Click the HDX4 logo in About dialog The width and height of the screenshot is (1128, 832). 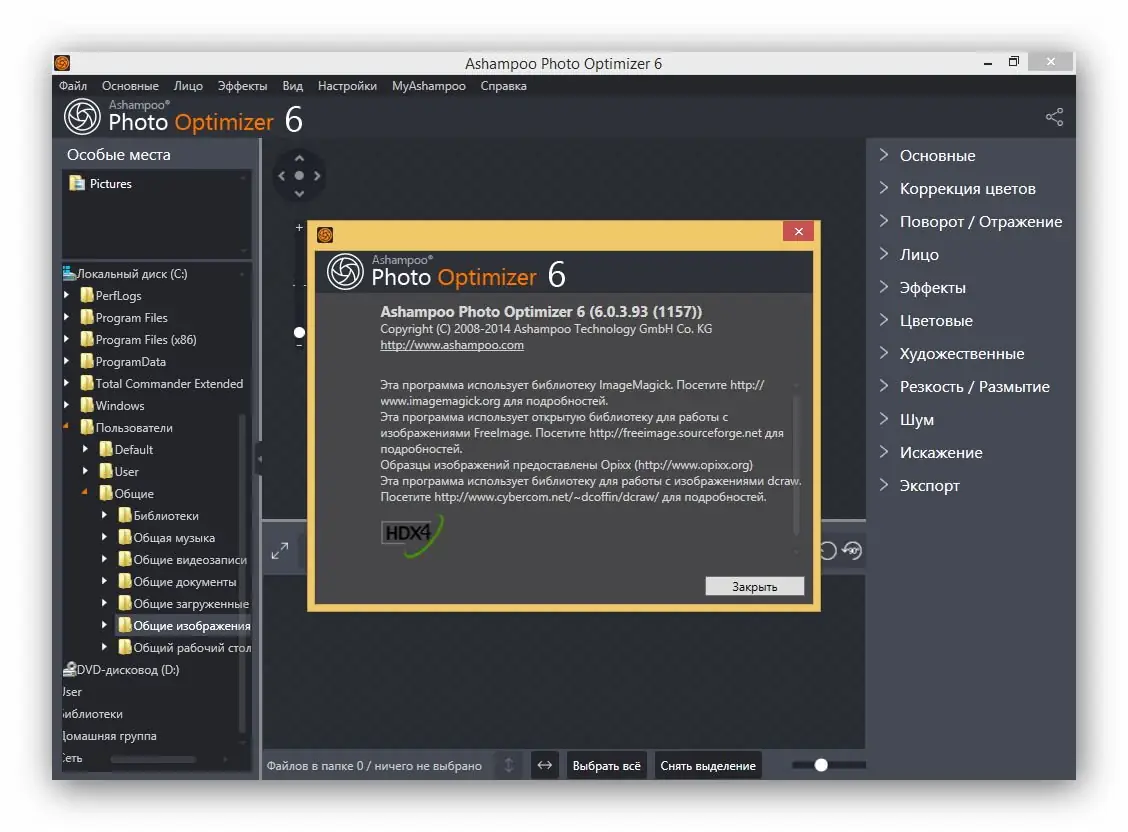point(411,536)
